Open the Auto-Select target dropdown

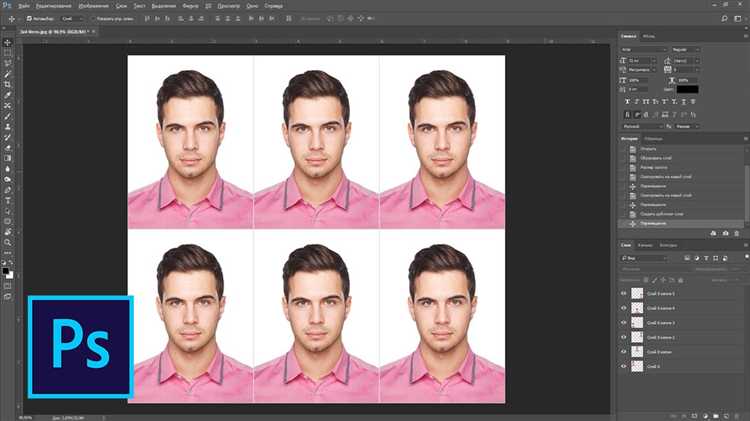[72, 19]
